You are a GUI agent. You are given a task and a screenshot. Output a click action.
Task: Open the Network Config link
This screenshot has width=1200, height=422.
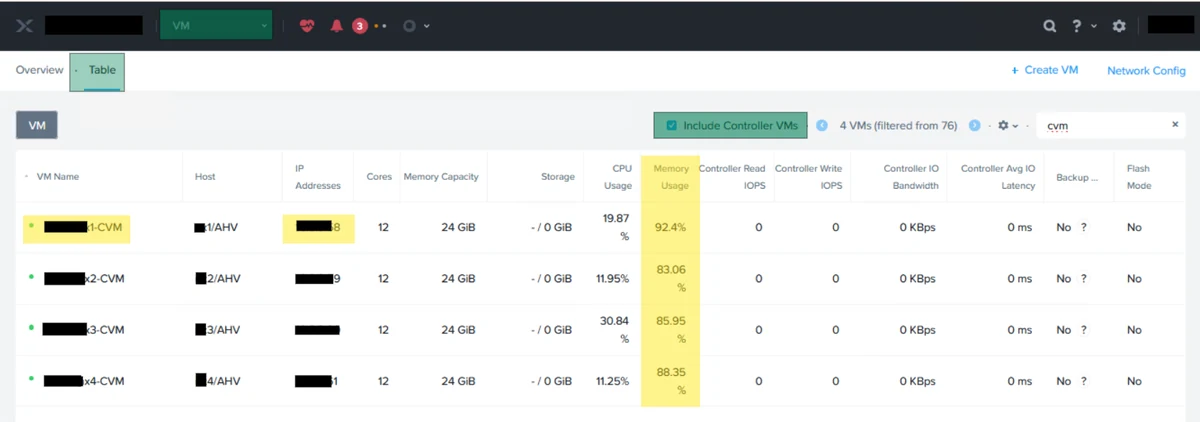(1146, 71)
